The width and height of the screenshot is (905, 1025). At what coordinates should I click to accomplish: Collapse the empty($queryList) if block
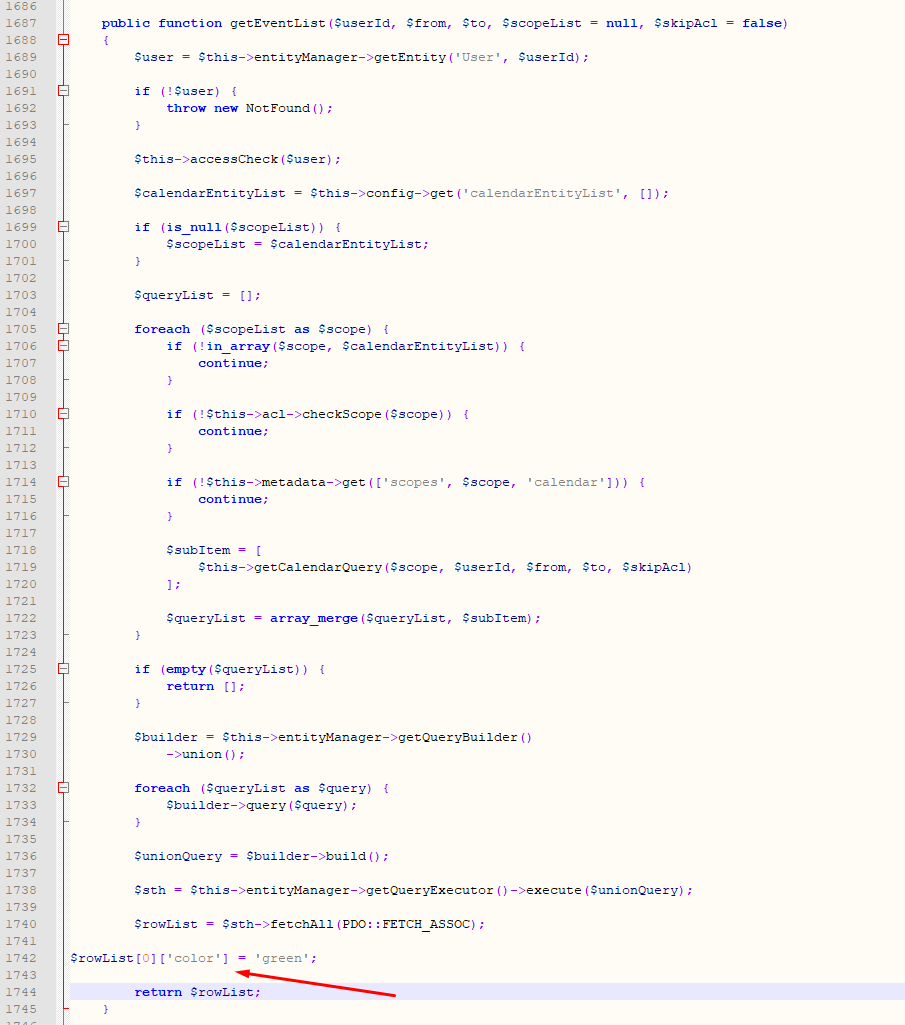(x=64, y=669)
